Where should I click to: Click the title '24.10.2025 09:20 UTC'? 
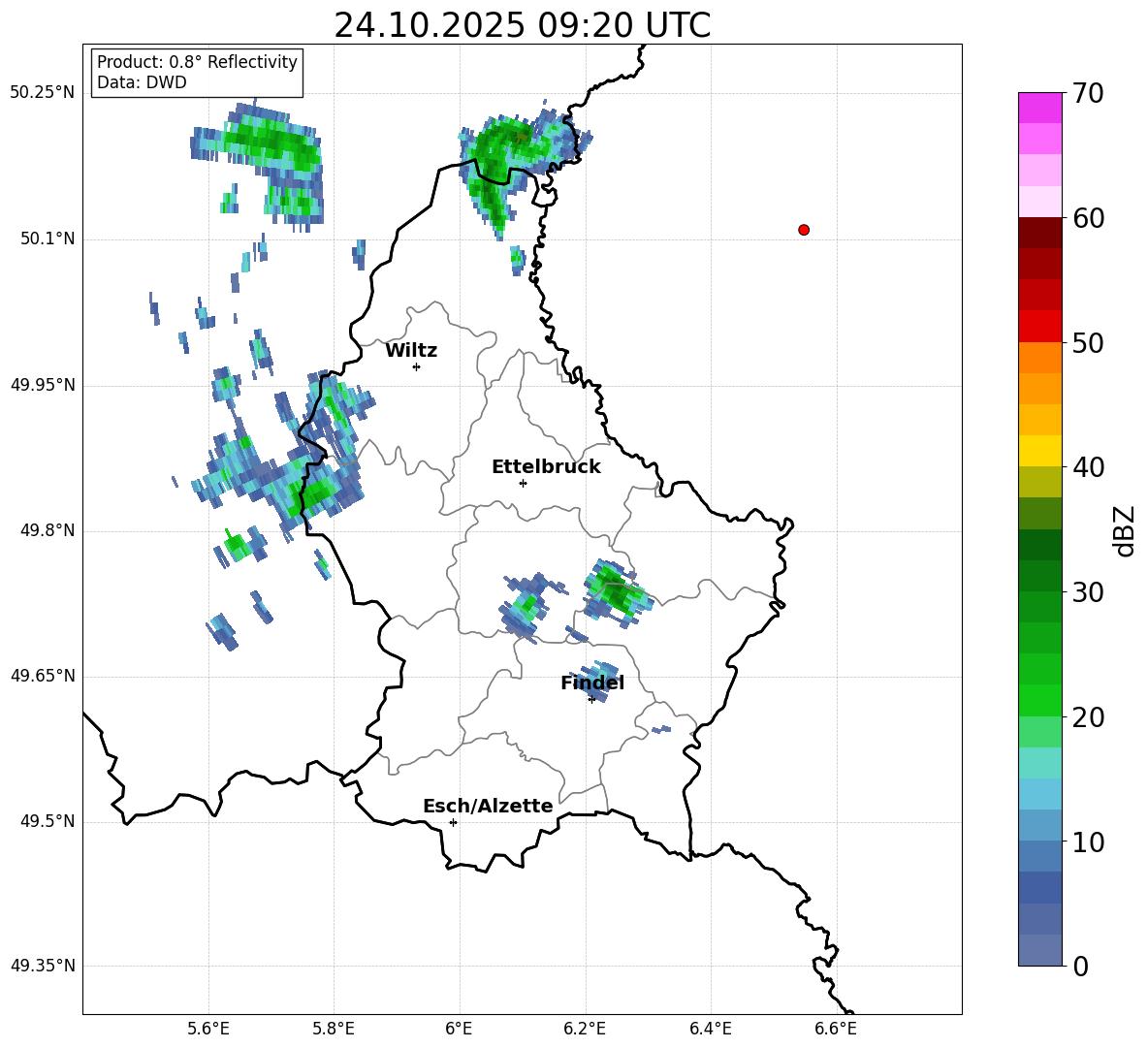(x=523, y=25)
